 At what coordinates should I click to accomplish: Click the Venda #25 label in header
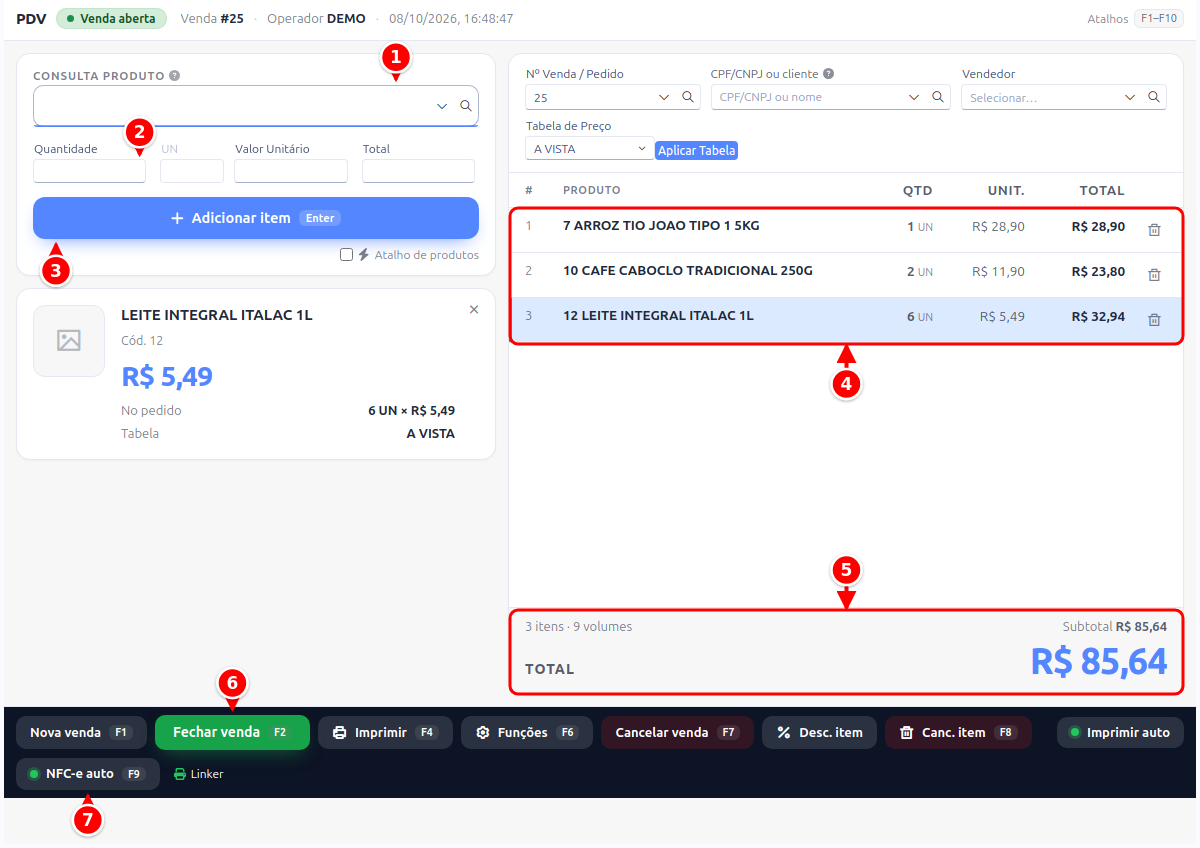(x=212, y=19)
